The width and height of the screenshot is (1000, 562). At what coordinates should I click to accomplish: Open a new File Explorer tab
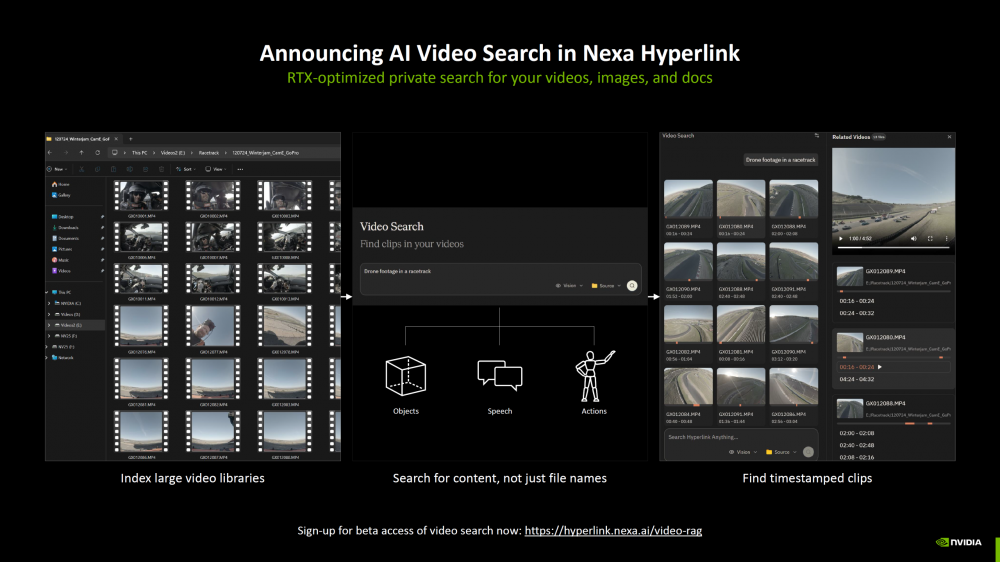click(x=130, y=137)
